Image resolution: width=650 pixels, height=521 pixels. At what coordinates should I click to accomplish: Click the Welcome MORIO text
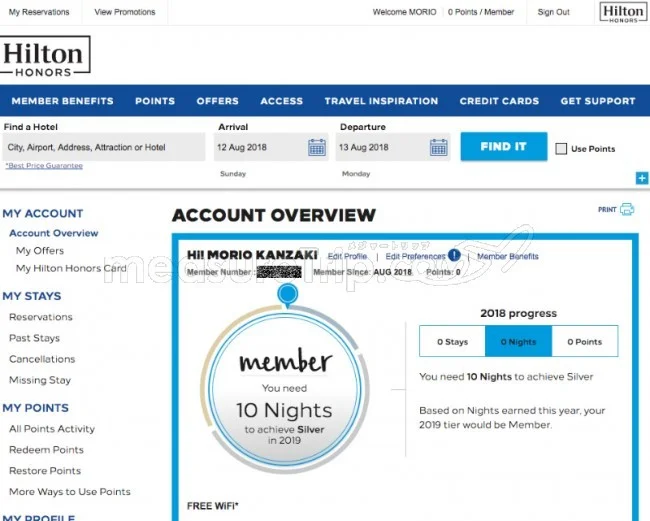tap(404, 12)
